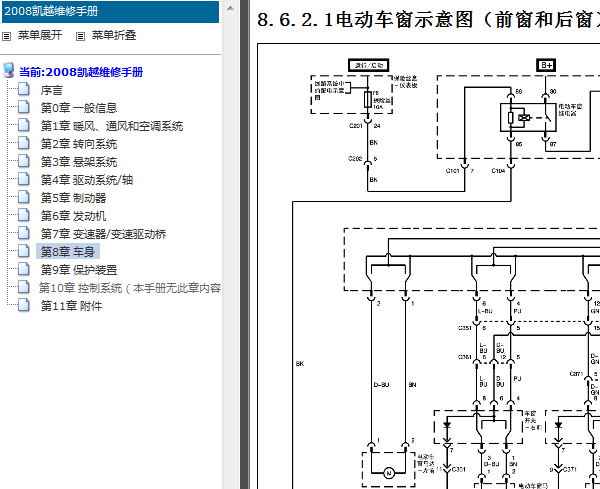This screenshot has height=489, width=600.
Task: Open chapter 第0章 一般信息
Action: pos(79,108)
